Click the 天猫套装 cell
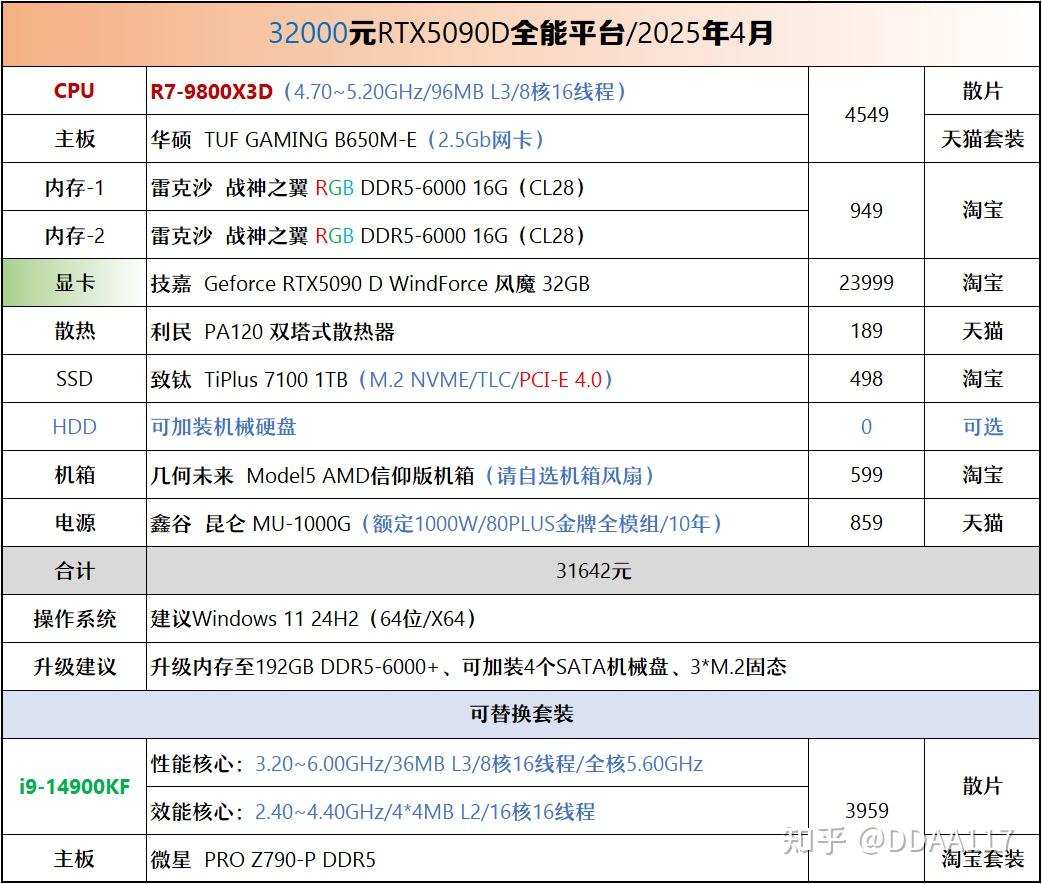The width and height of the screenshot is (1042, 884). point(982,139)
